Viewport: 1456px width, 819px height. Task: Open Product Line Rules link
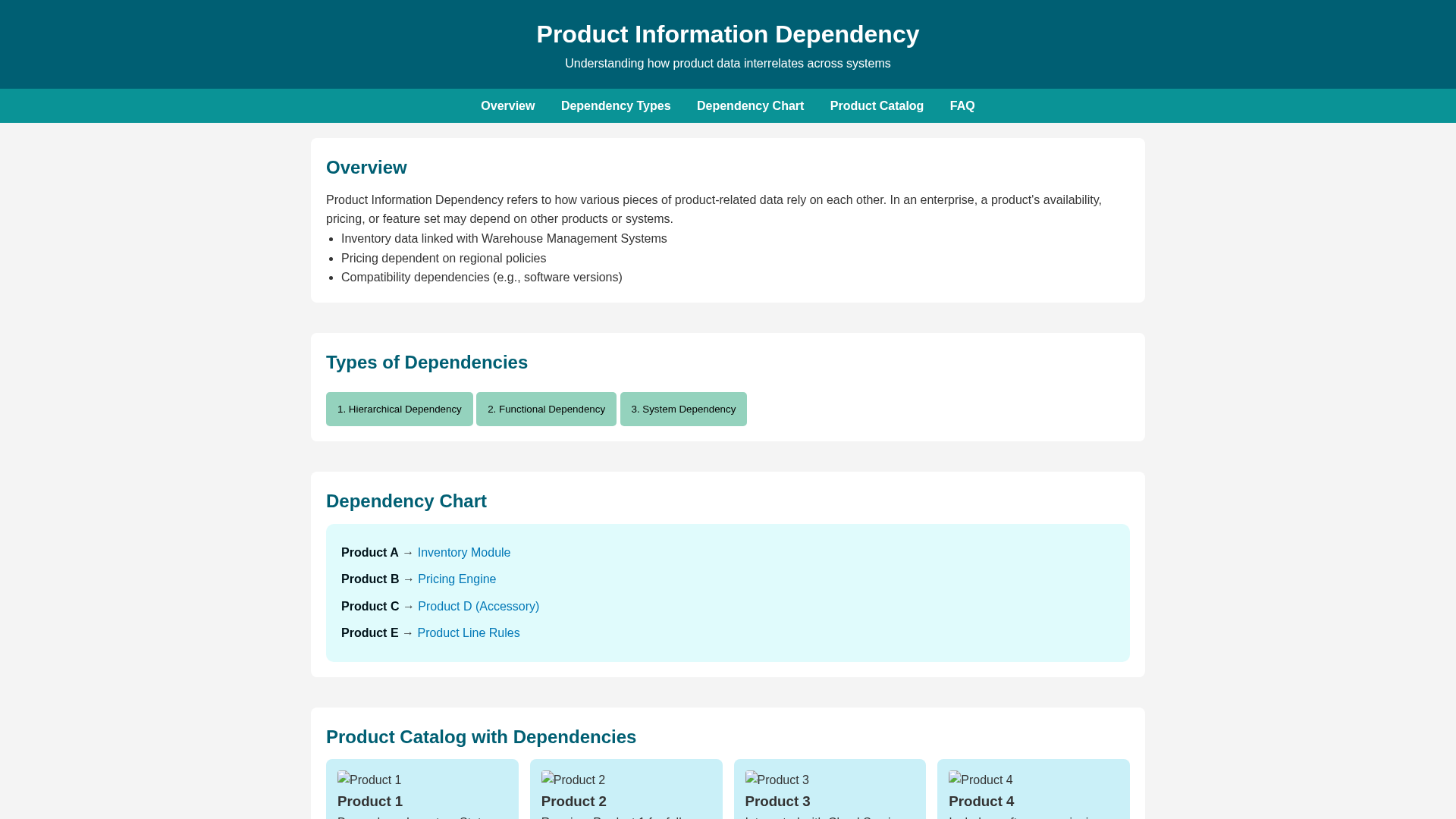[468, 633]
